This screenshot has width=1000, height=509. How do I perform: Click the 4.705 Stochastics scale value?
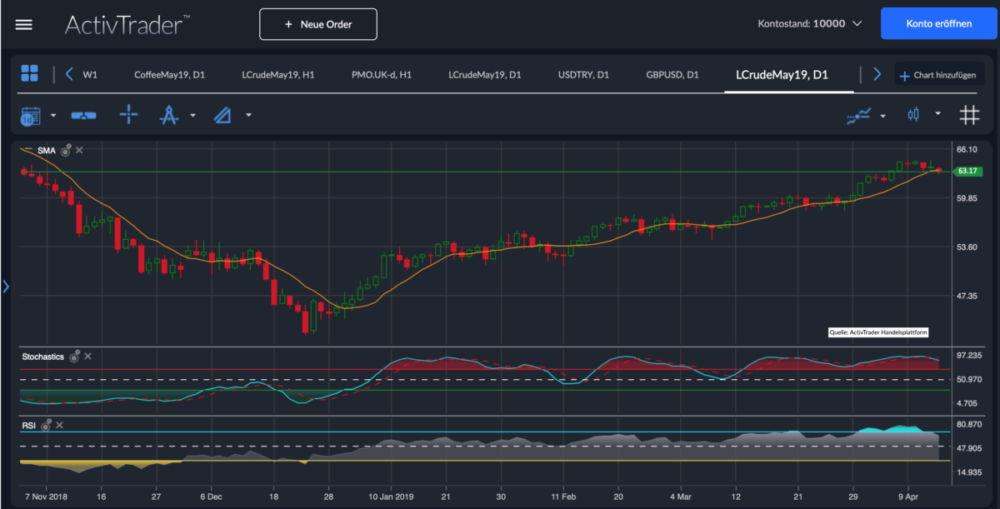click(x=969, y=403)
